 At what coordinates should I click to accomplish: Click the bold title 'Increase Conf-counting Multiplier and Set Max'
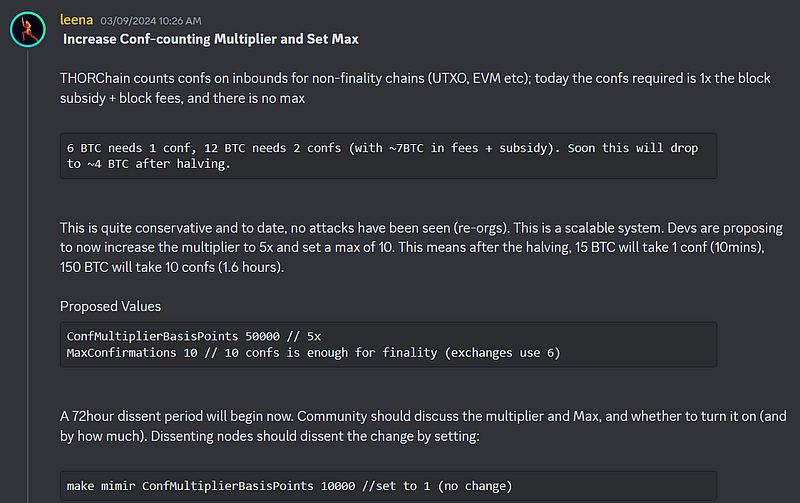tap(211, 39)
